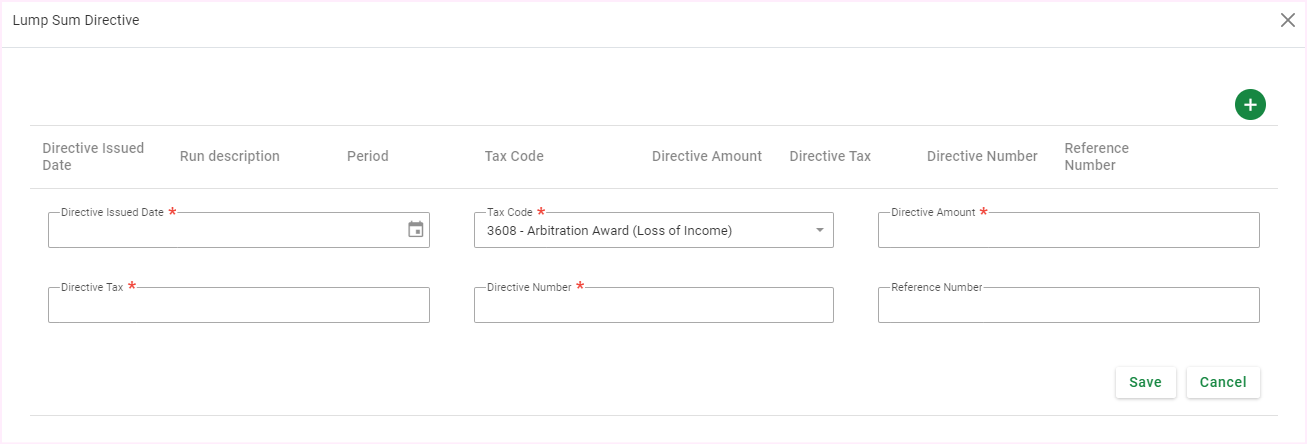Image resolution: width=1307 pixels, height=444 pixels.
Task: Click the 'Directive Number' column header
Action: coord(982,156)
